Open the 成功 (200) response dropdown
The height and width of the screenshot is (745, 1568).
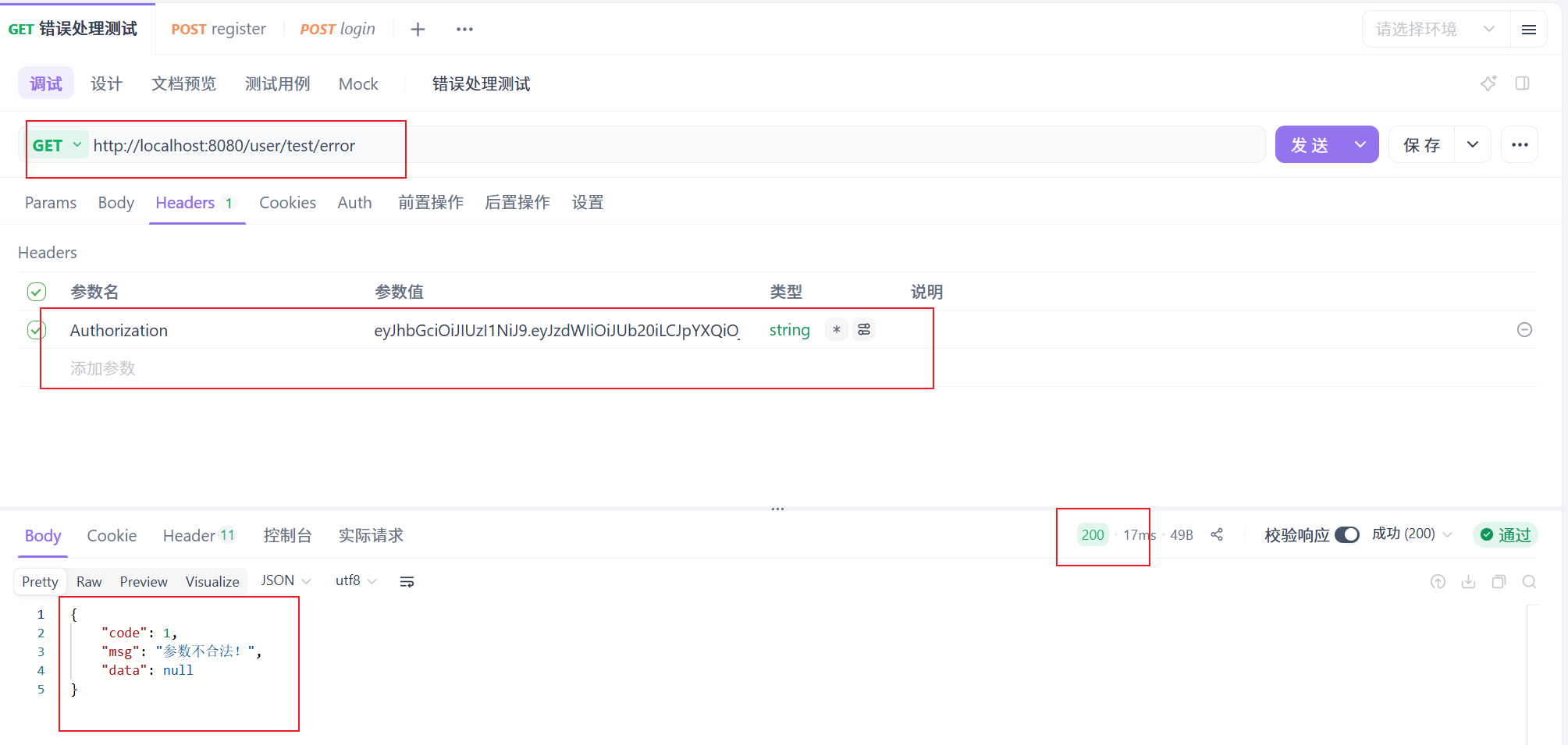click(1412, 534)
